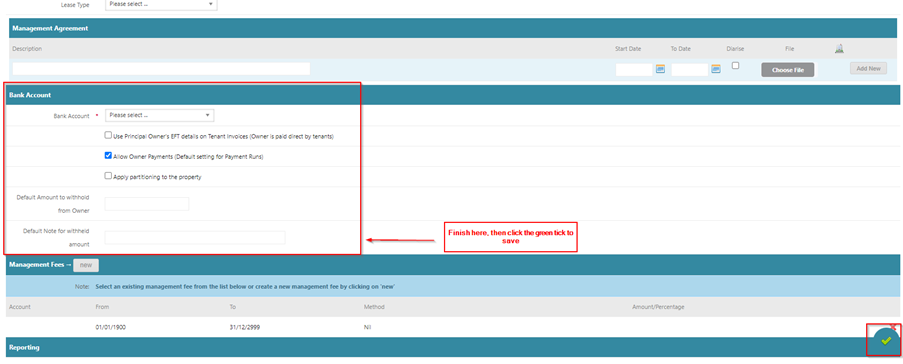
Task: Click the Default Note for withheld amount field
Action: point(195,238)
